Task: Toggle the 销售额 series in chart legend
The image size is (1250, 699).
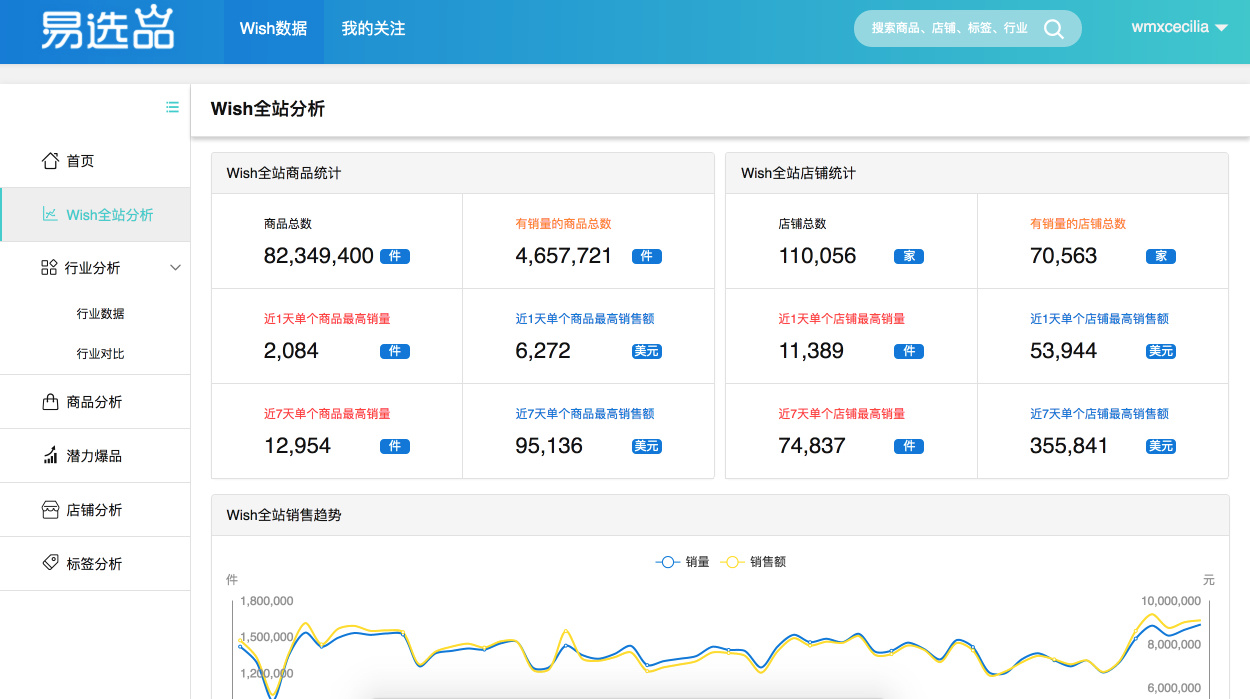Action: 753,562
